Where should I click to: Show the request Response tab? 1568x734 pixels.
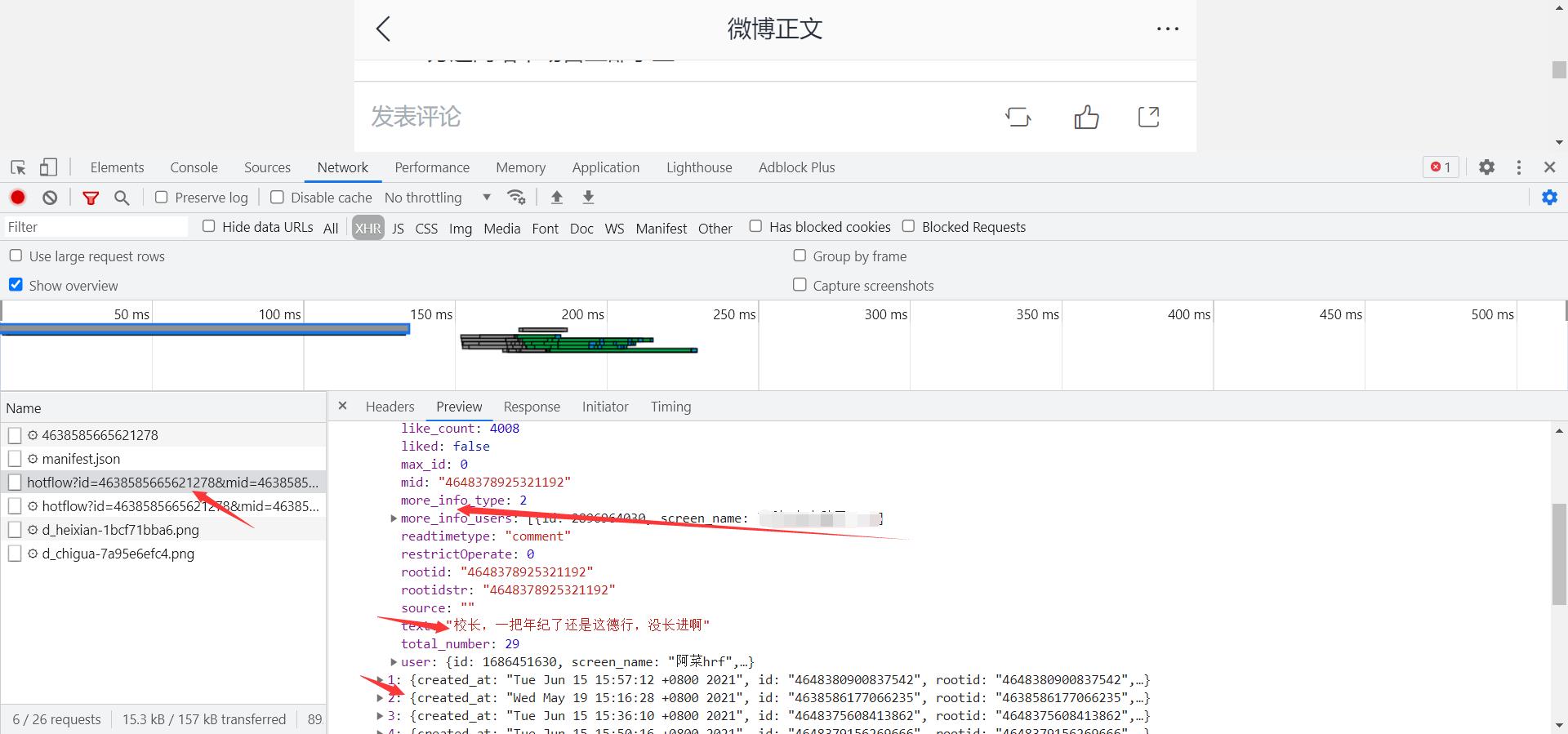pyautogui.click(x=532, y=407)
